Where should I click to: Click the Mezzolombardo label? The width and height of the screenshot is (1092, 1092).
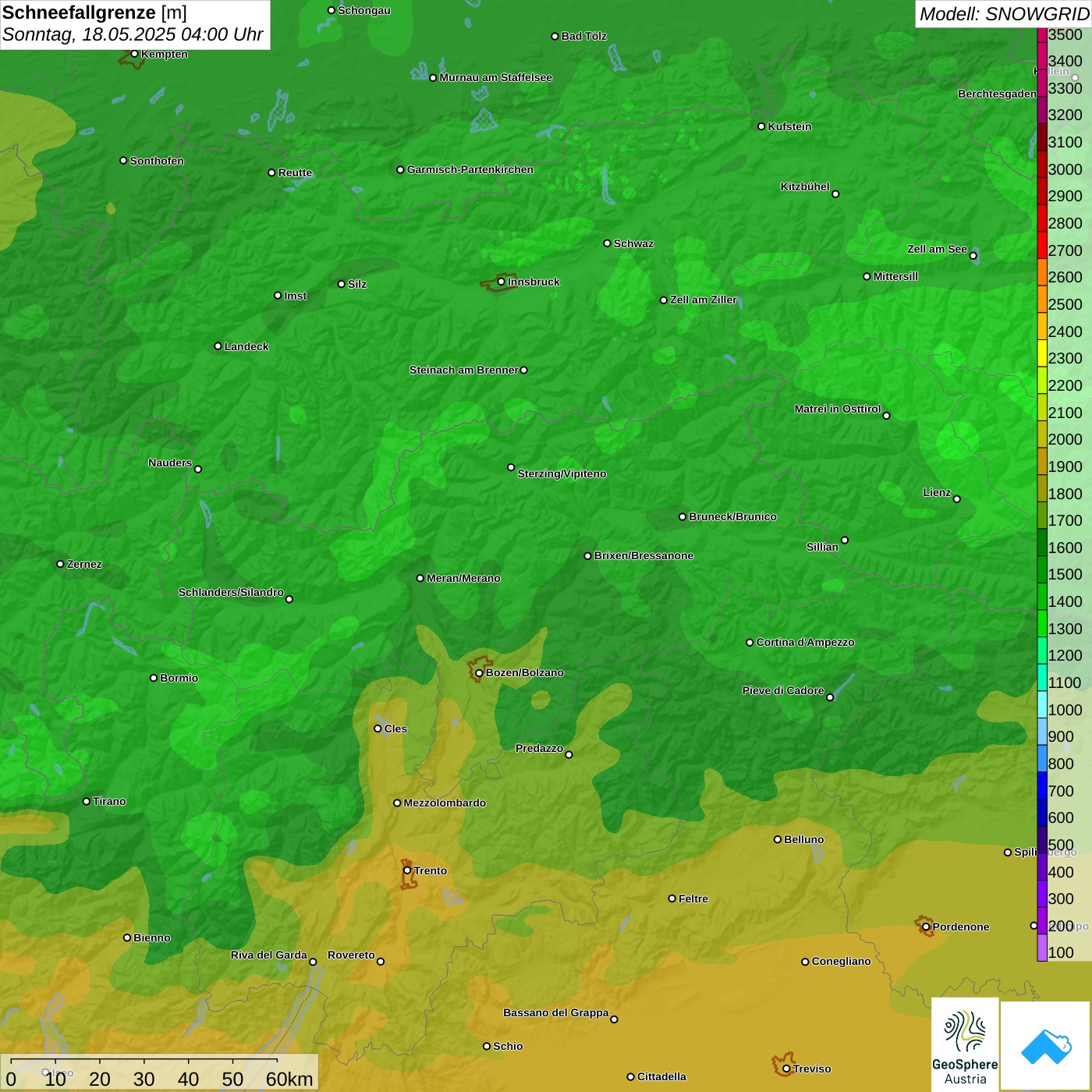(445, 803)
